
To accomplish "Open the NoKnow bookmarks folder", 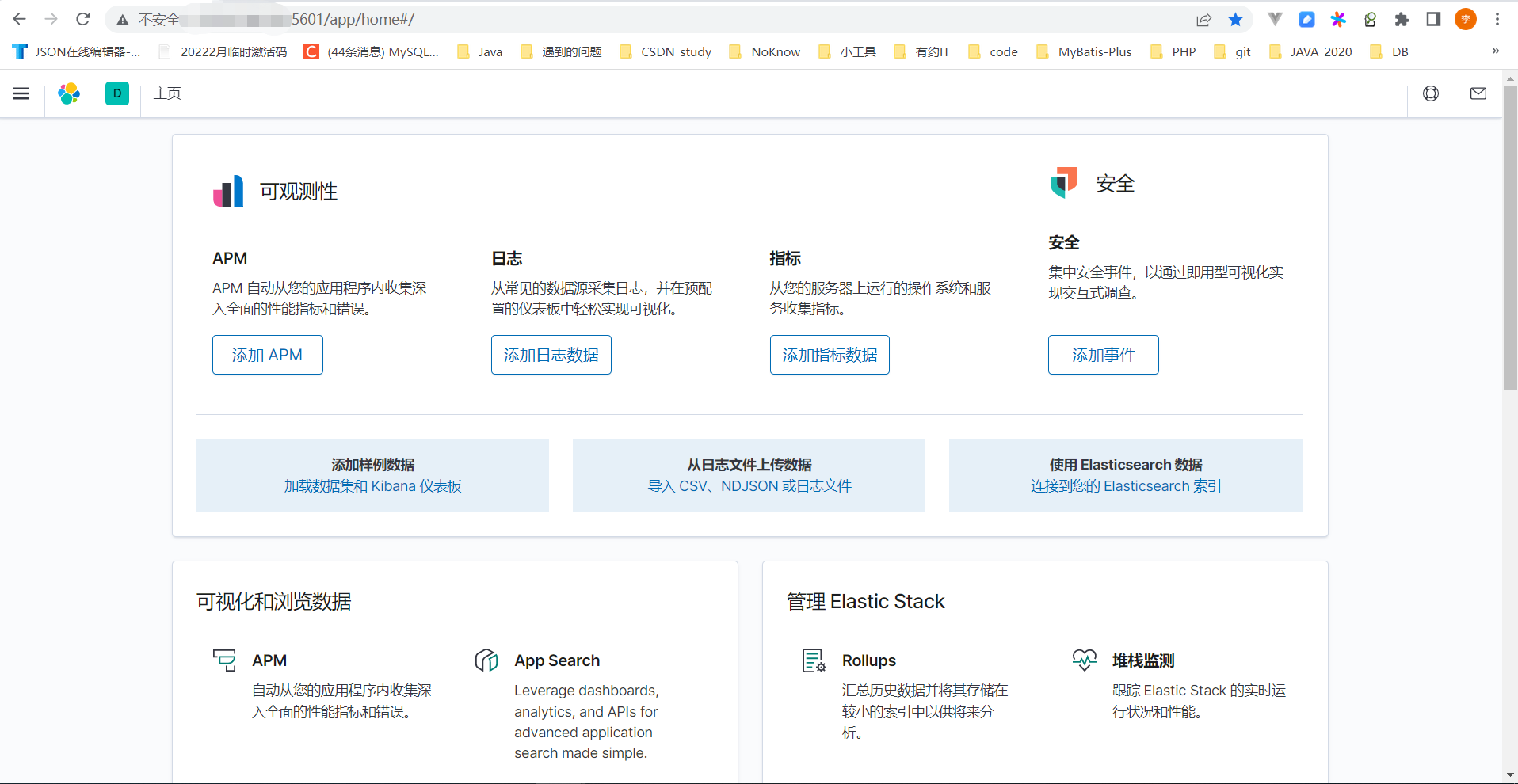I will pyautogui.click(x=763, y=51).
